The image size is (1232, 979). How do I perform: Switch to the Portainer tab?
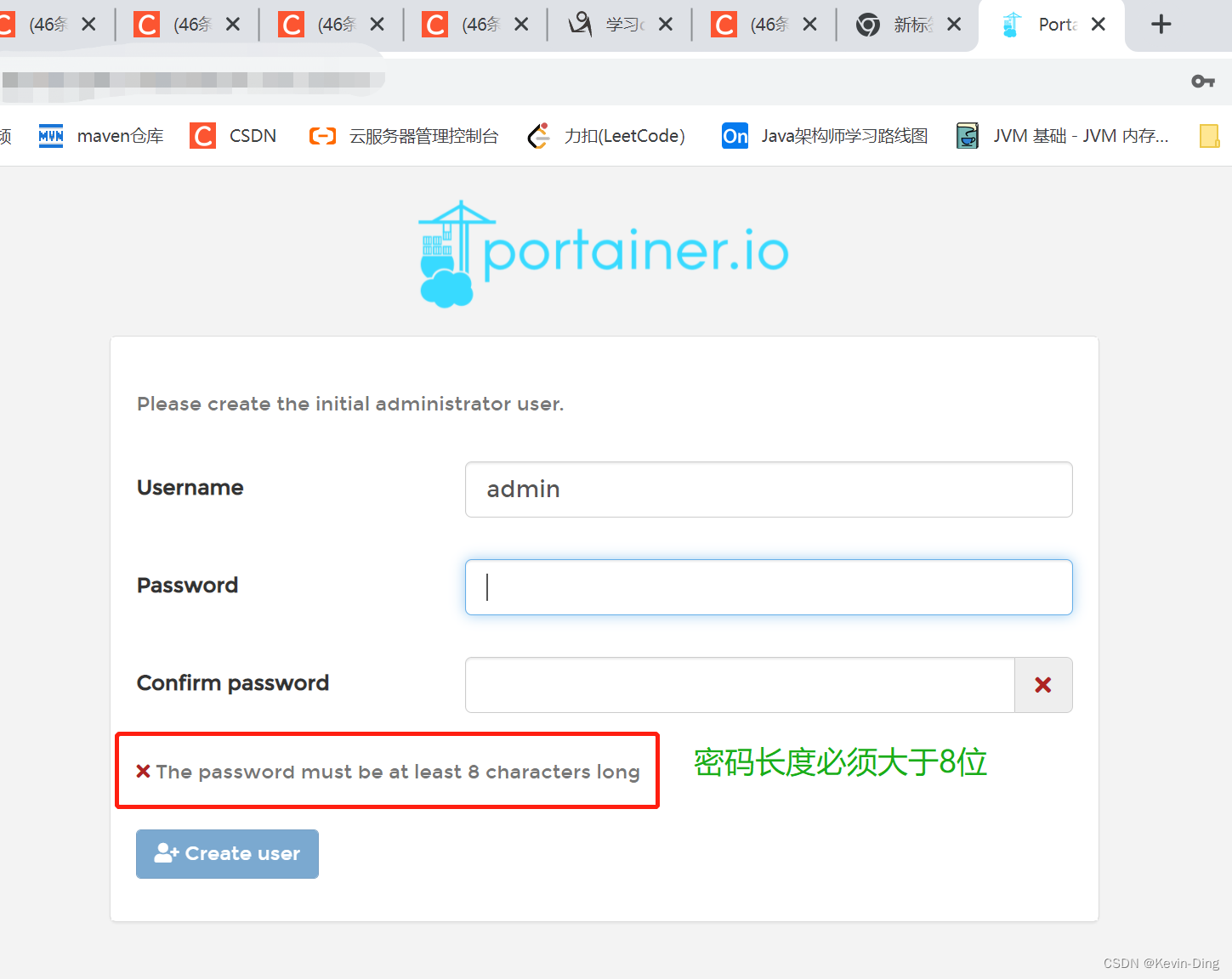pos(1051,25)
